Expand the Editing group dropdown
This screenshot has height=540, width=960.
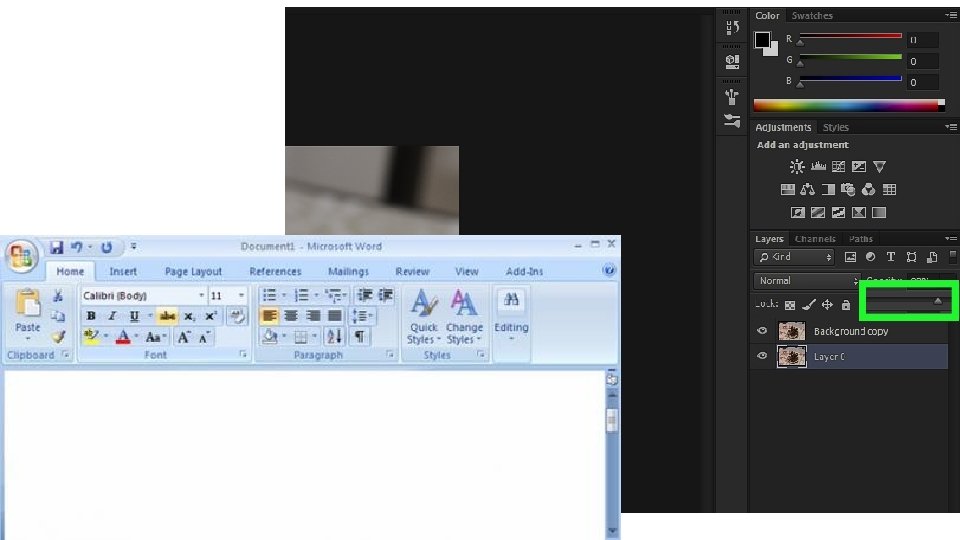(511, 317)
